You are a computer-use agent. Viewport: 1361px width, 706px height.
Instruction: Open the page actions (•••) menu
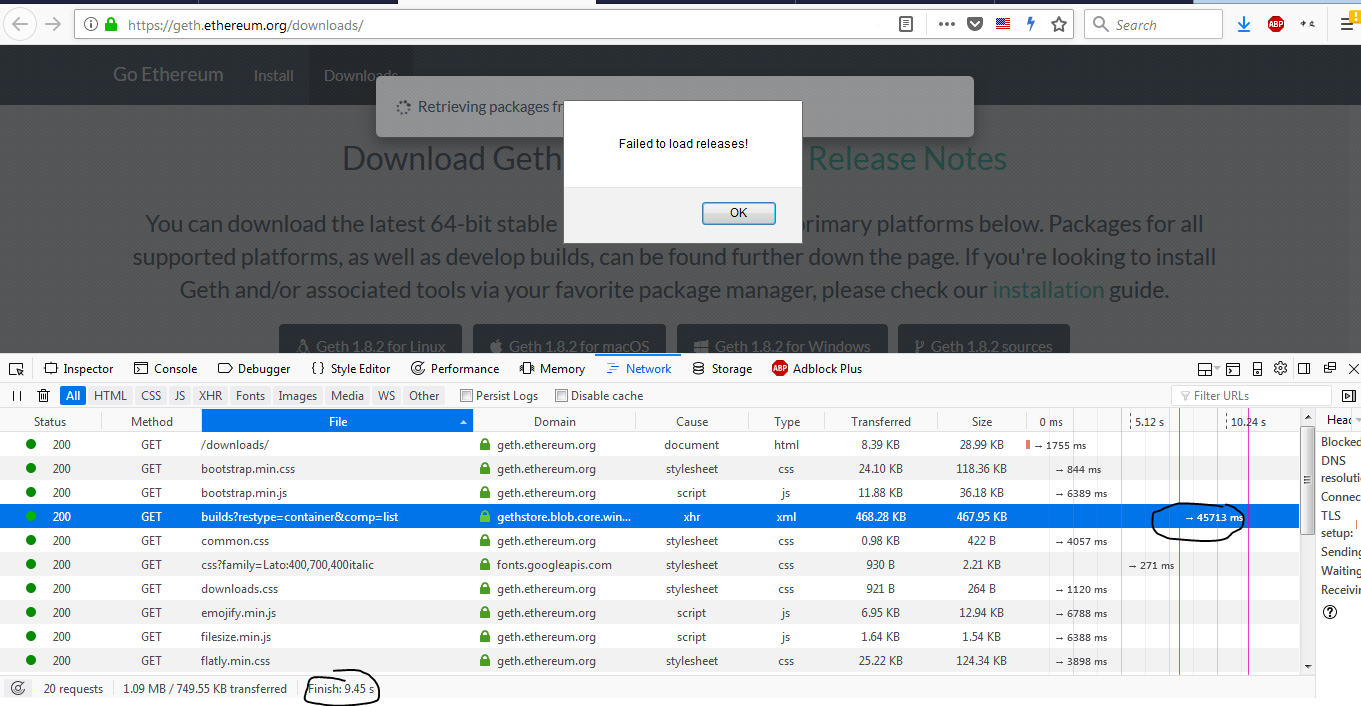946,23
